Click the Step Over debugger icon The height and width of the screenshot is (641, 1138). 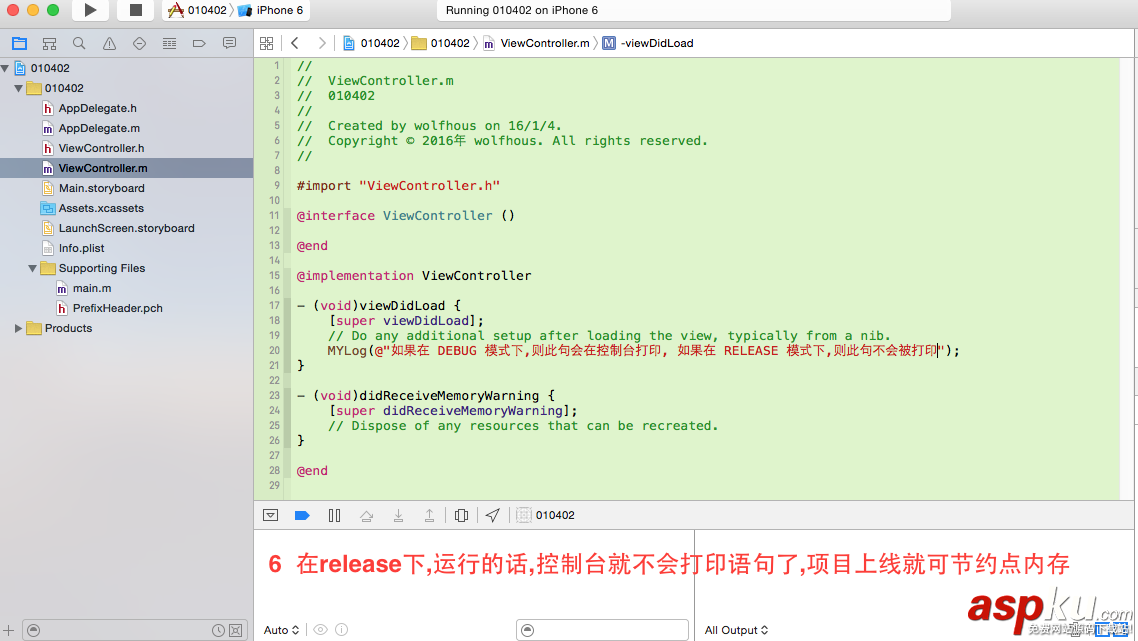tap(366, 514)
